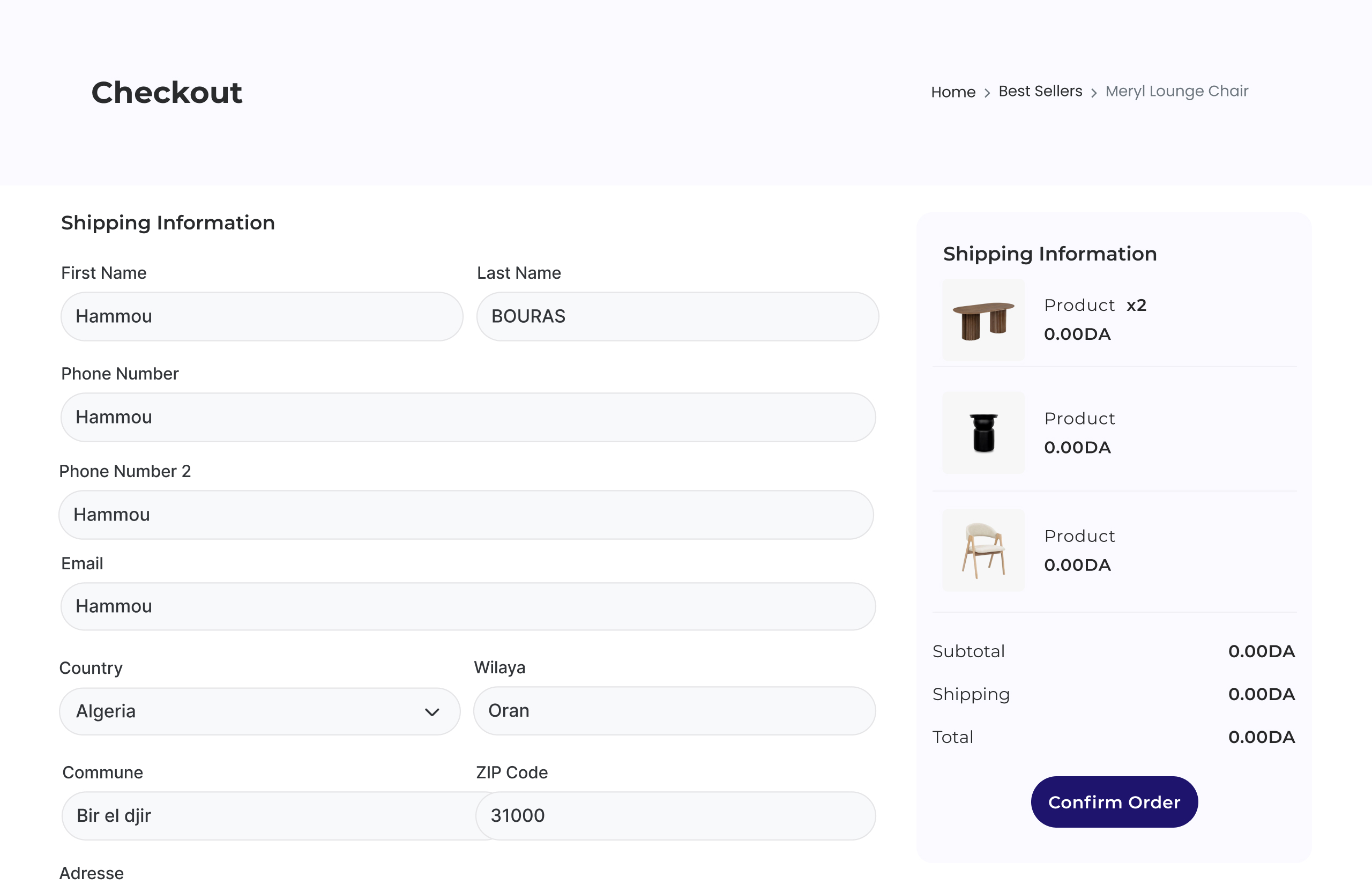Click the Last Name field with BOURAS

click(677, 316)
